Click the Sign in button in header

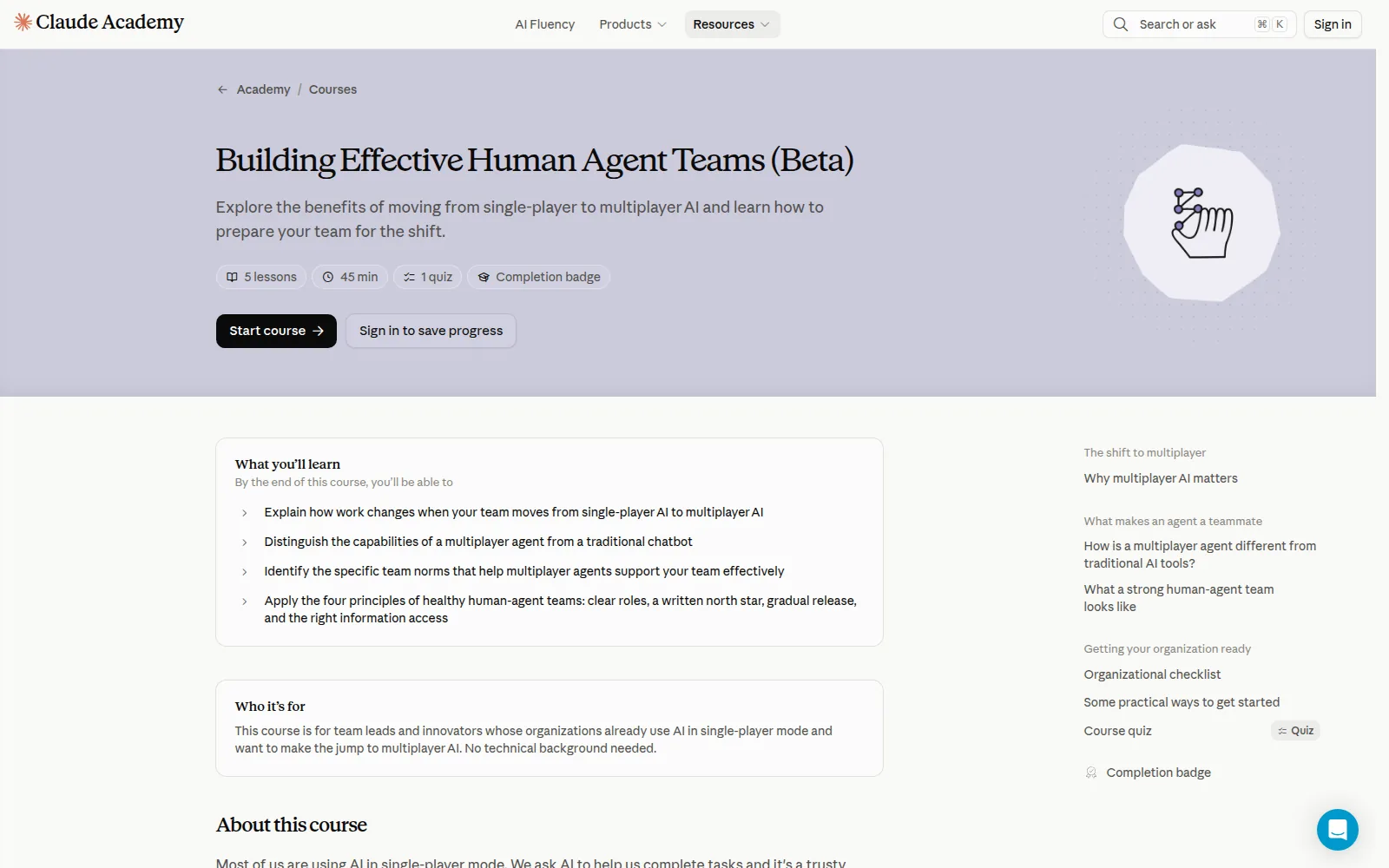click(x=1333, y=24)
